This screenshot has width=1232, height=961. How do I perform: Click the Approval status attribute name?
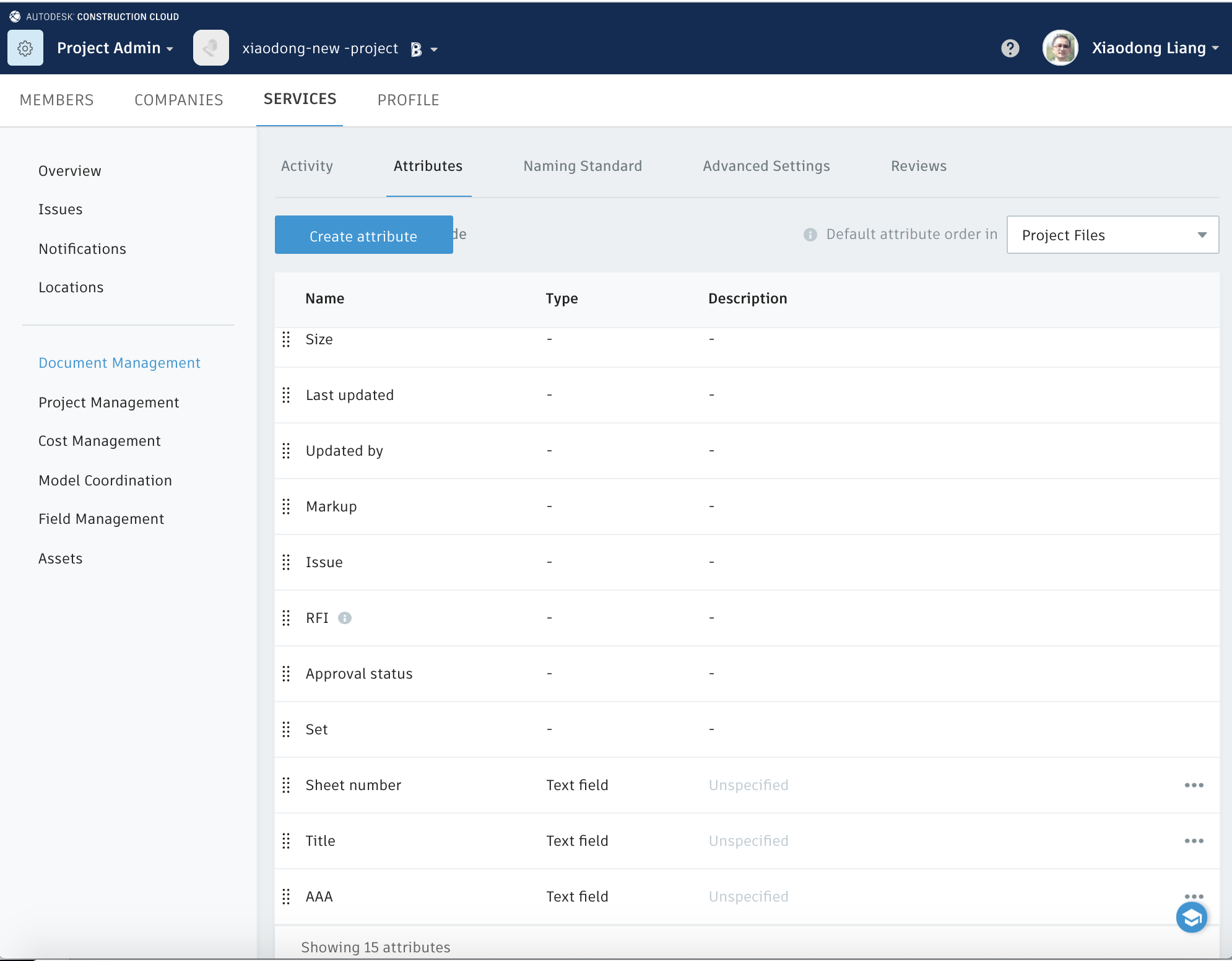coord(359,674)
